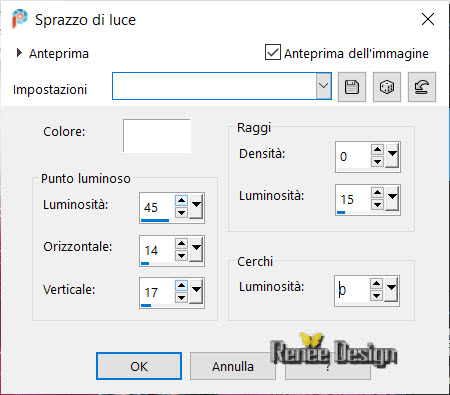
Task: Click the Annulla cancel button
Action: 233,366
